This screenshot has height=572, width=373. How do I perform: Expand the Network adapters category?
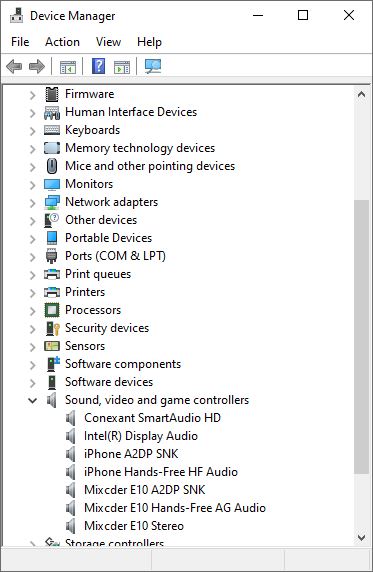32,203
